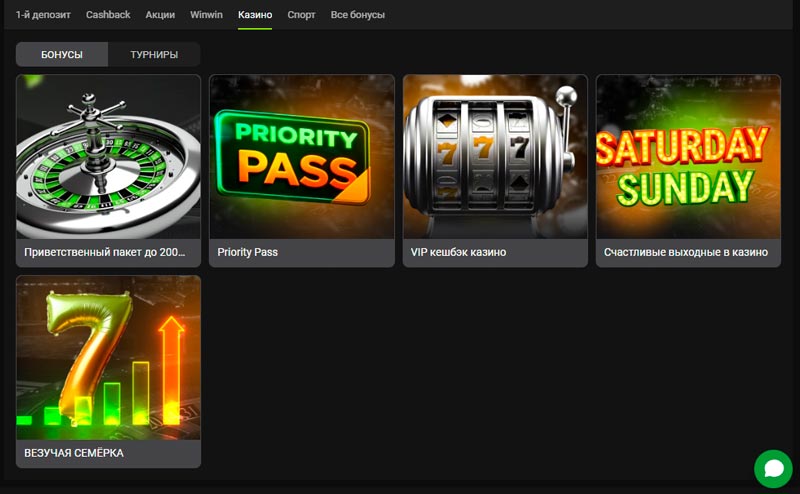Open the Priority Pass title text
800x494 pixels.
click(x=247, y=252)
